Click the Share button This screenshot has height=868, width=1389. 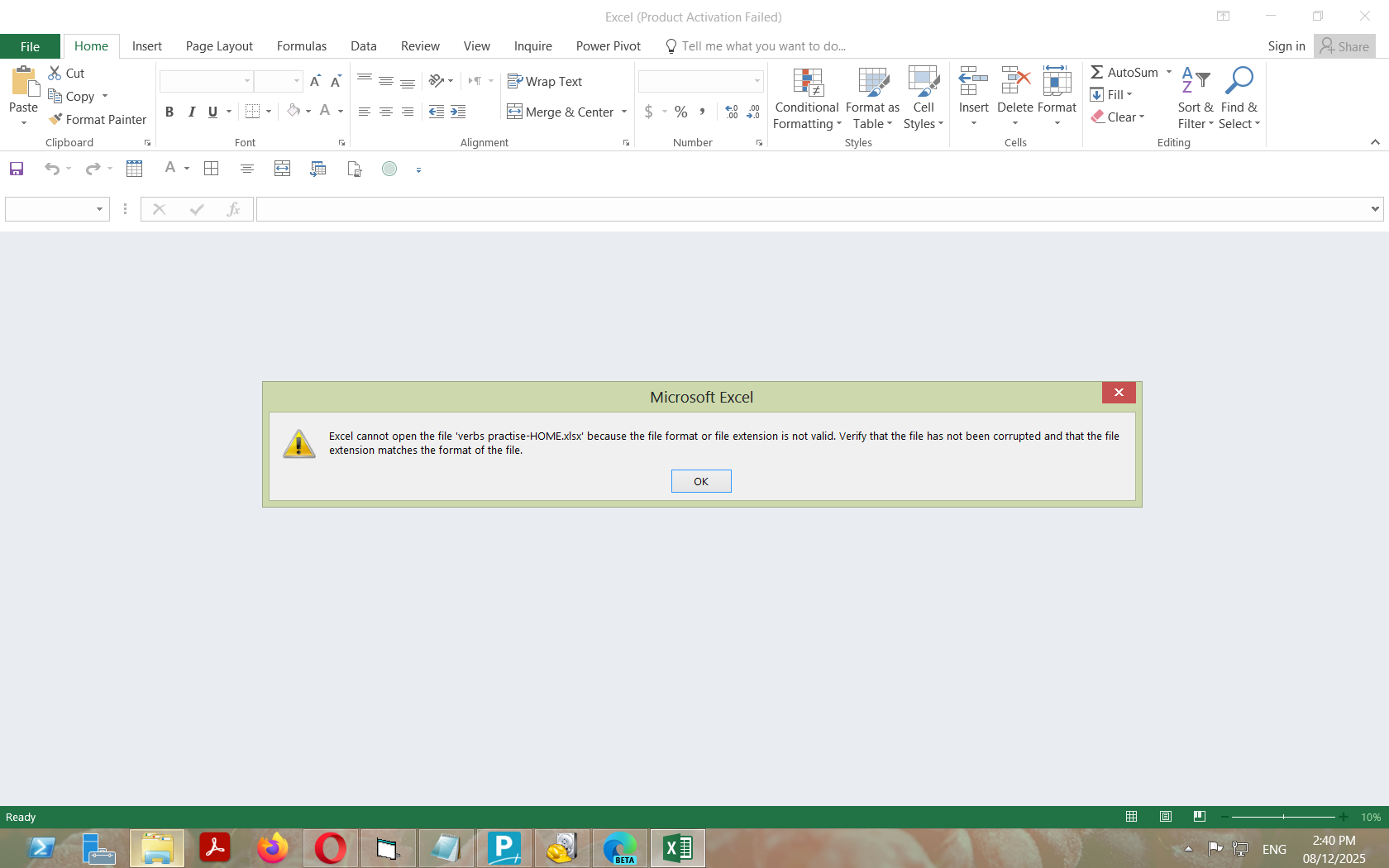[1344, 46]
